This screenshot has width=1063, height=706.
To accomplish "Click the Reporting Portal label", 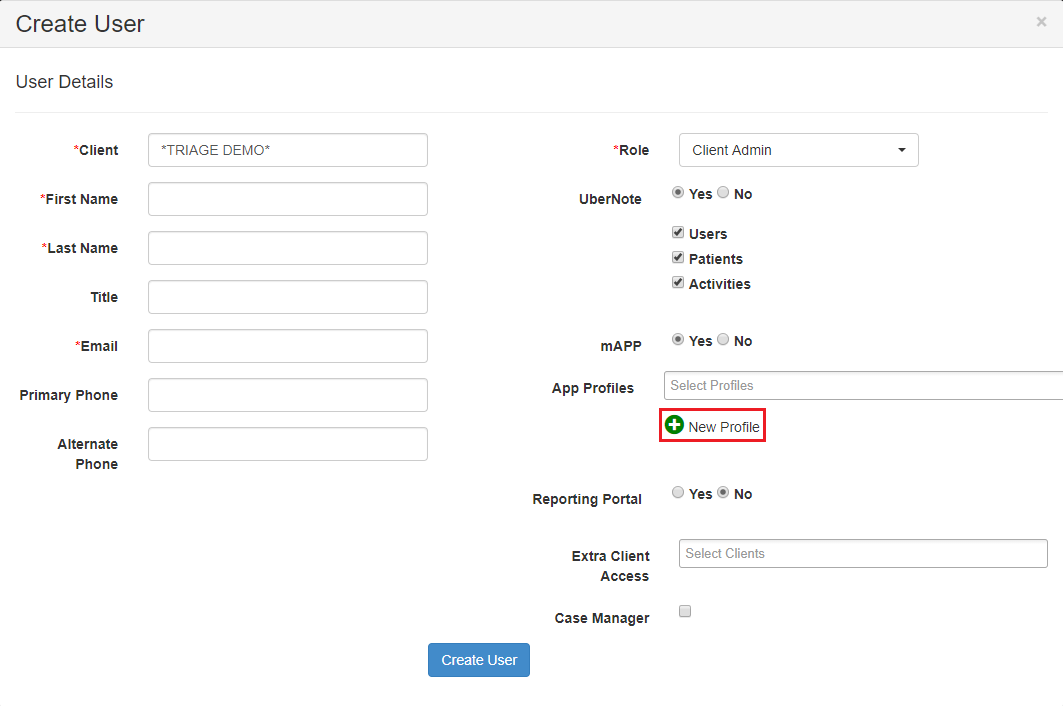I will pyautogui.click(x=587, y=499).
